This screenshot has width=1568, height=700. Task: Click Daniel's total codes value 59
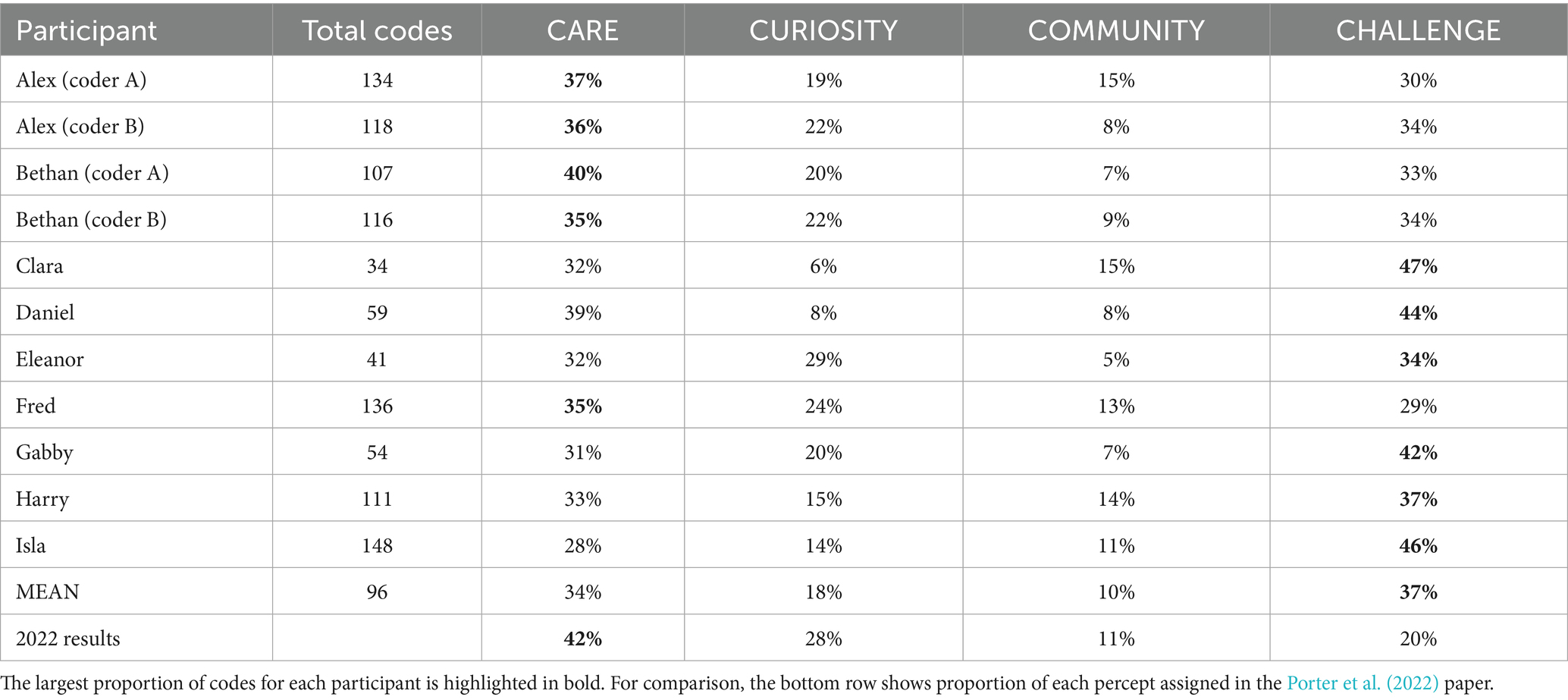[377, 312]
